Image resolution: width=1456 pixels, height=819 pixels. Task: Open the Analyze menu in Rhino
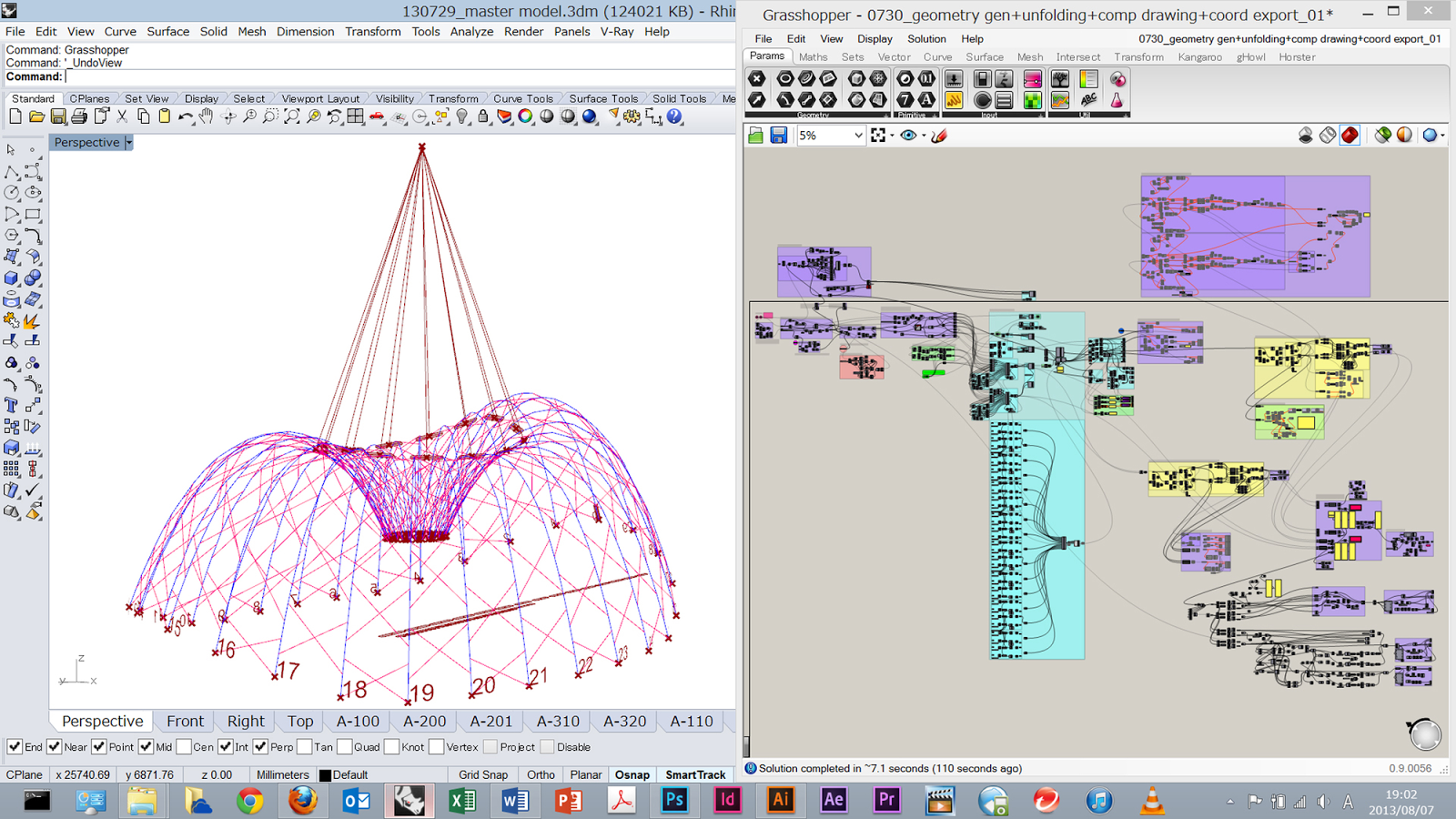471,31
